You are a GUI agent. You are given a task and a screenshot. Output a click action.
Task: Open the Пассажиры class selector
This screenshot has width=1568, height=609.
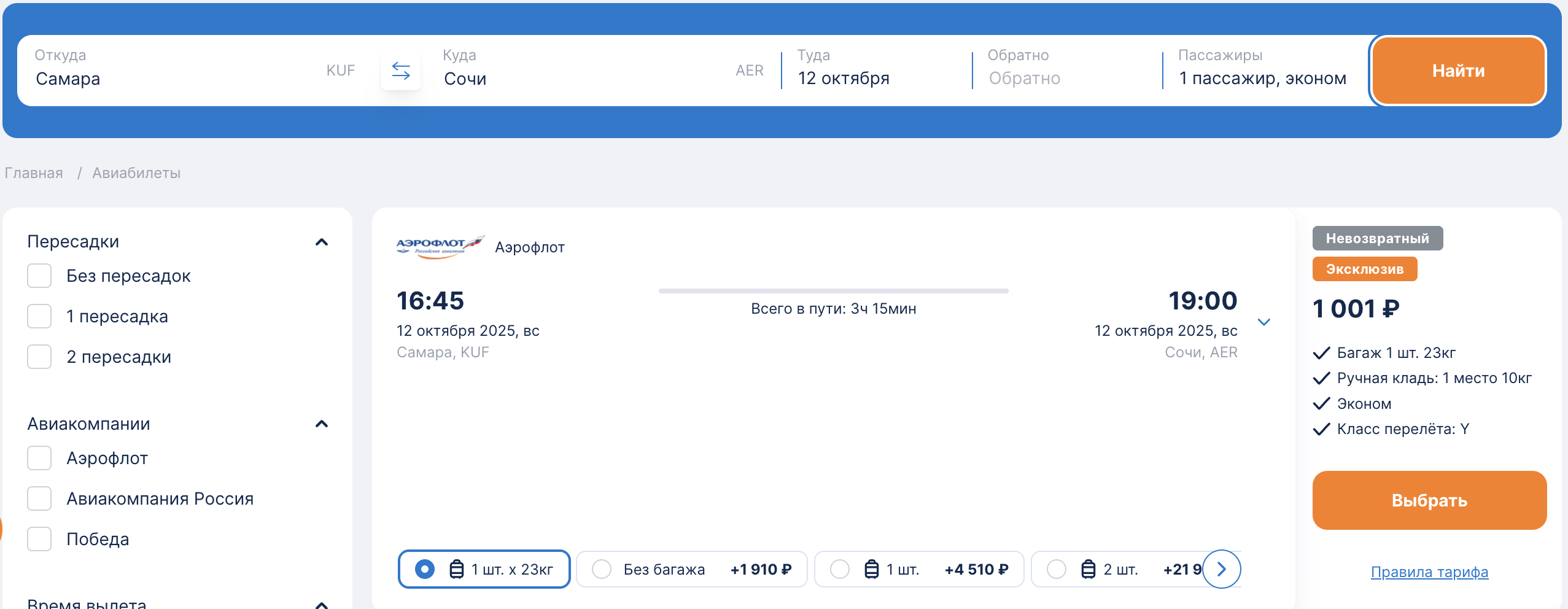click(x=1262, y=71)
